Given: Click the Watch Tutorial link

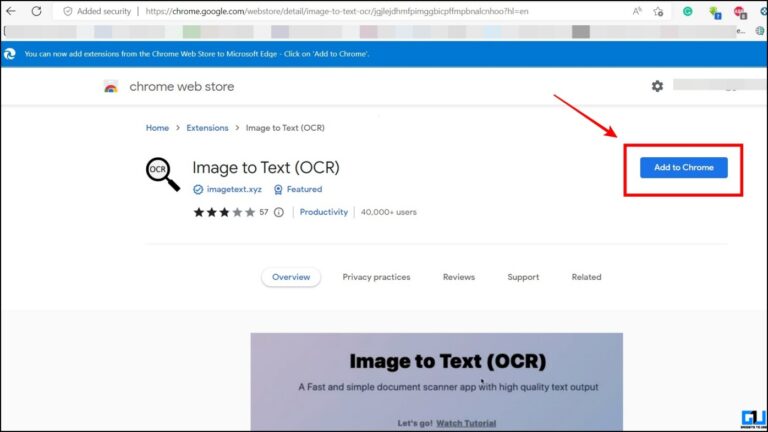Looking at the screenshot, I should [x=466, y=423].
